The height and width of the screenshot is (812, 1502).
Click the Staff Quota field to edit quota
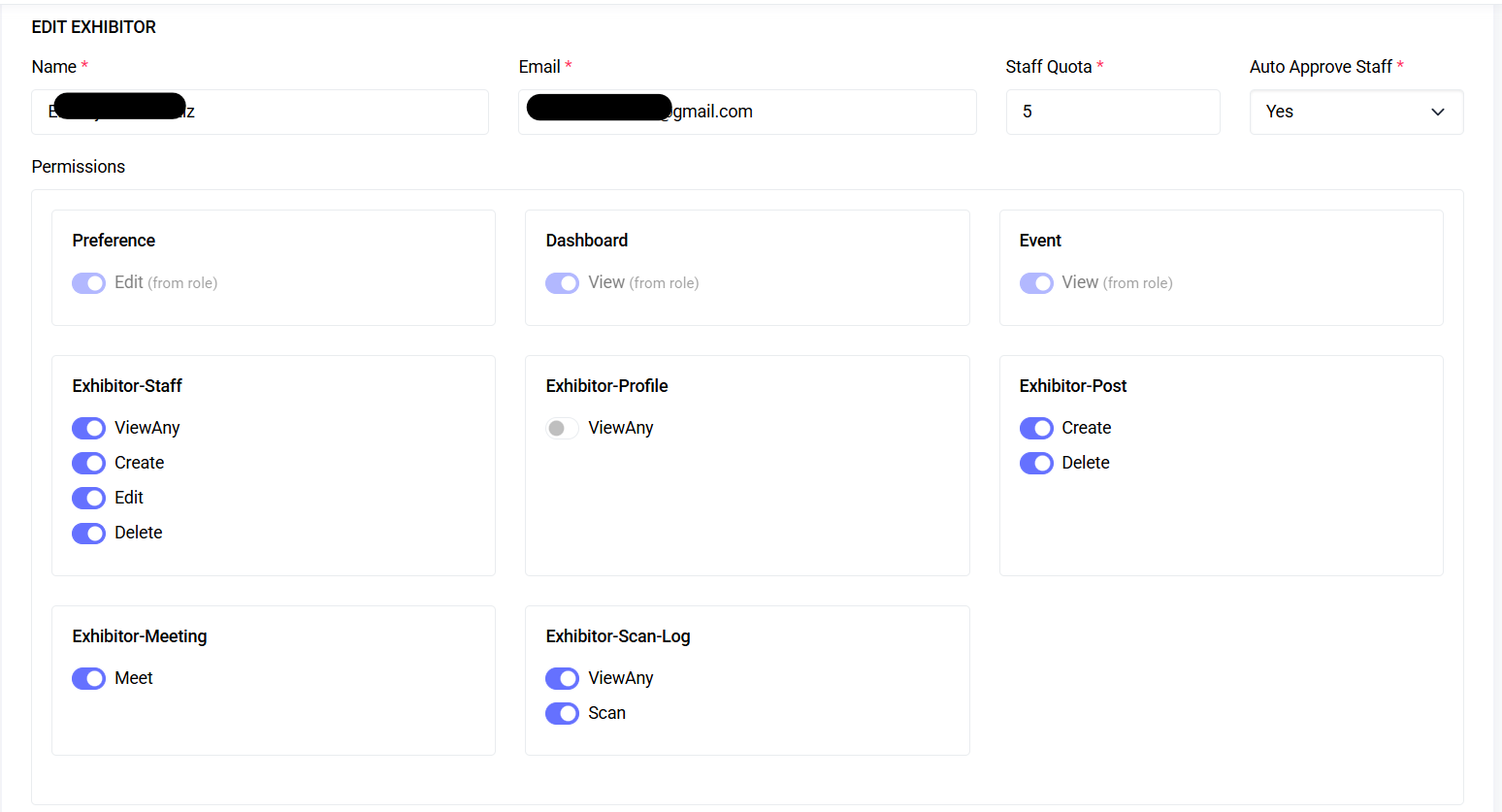[1113, 112]
